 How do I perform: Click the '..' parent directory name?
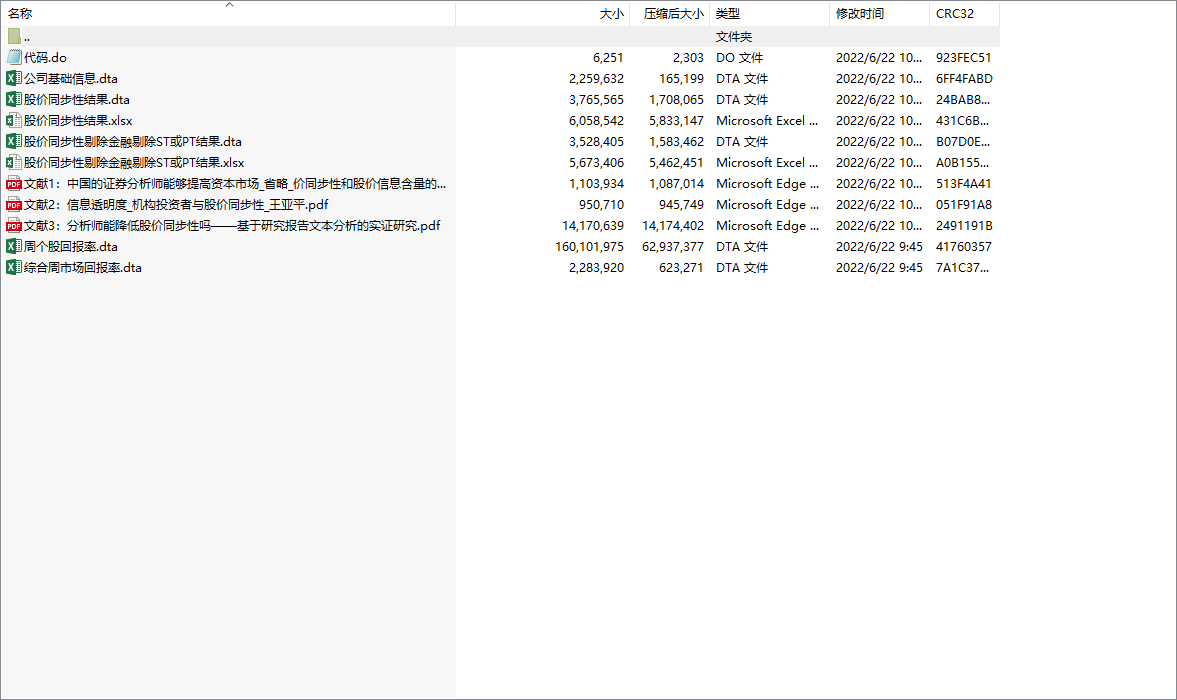(x=27, y=37)
